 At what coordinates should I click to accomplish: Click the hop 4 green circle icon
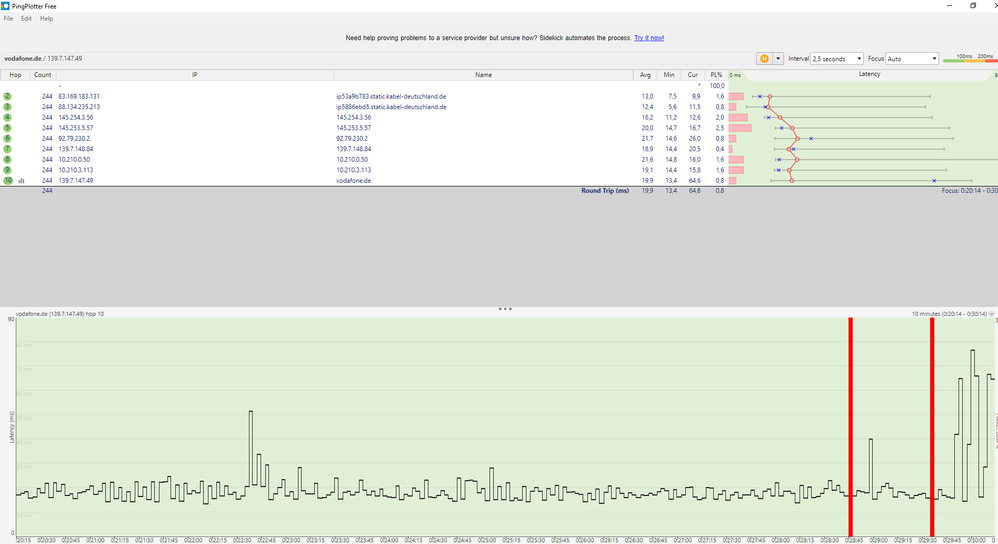(x=7, y=118)
